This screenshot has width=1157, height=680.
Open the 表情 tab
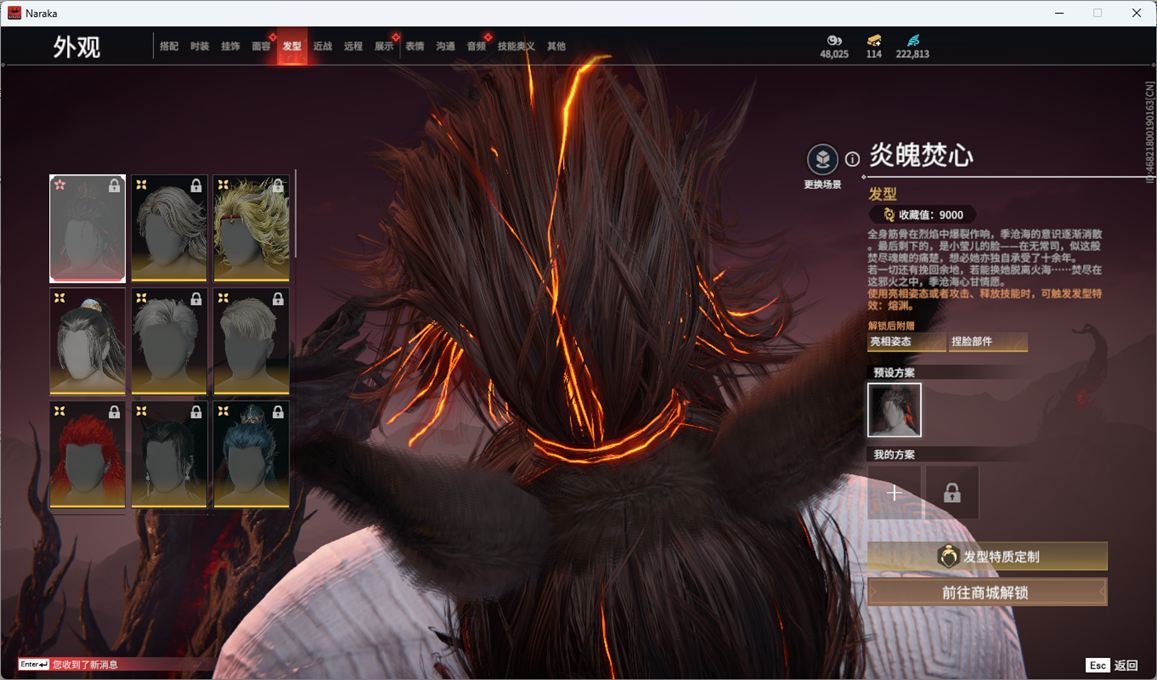coord(415,46)
